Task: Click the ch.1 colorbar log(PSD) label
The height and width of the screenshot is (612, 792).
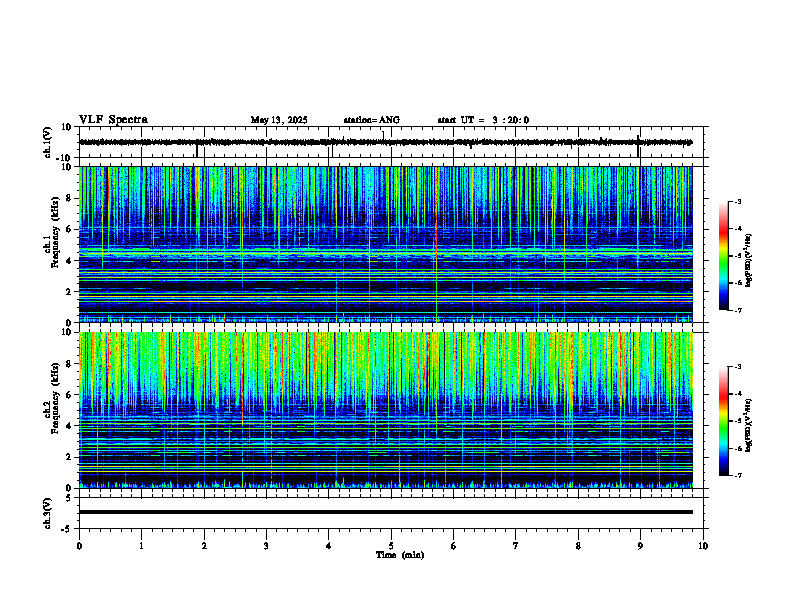Action: point(749,261)
